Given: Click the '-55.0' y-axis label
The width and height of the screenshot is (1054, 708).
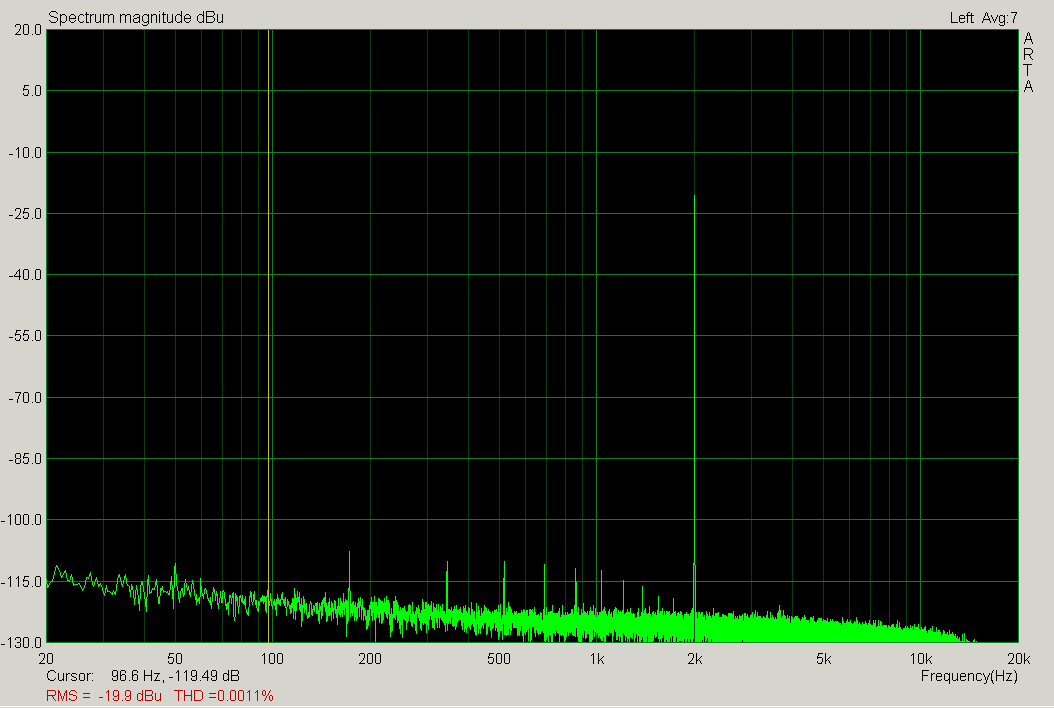Looking at the screenshot, I should (x=25, y=336).
